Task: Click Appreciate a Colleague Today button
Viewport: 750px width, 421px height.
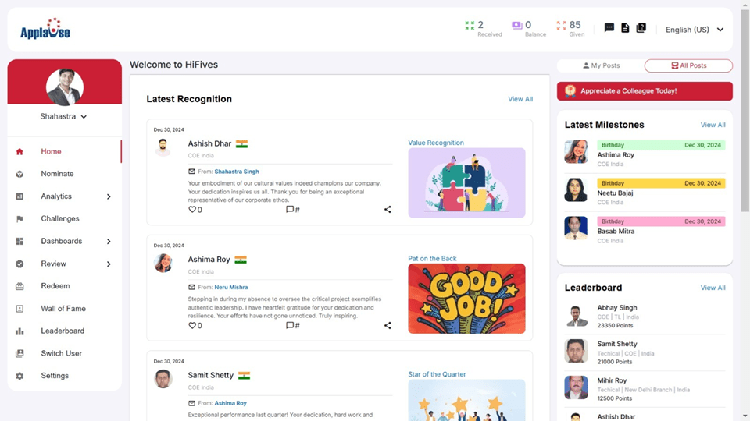Action: click(x=644, y=91)
